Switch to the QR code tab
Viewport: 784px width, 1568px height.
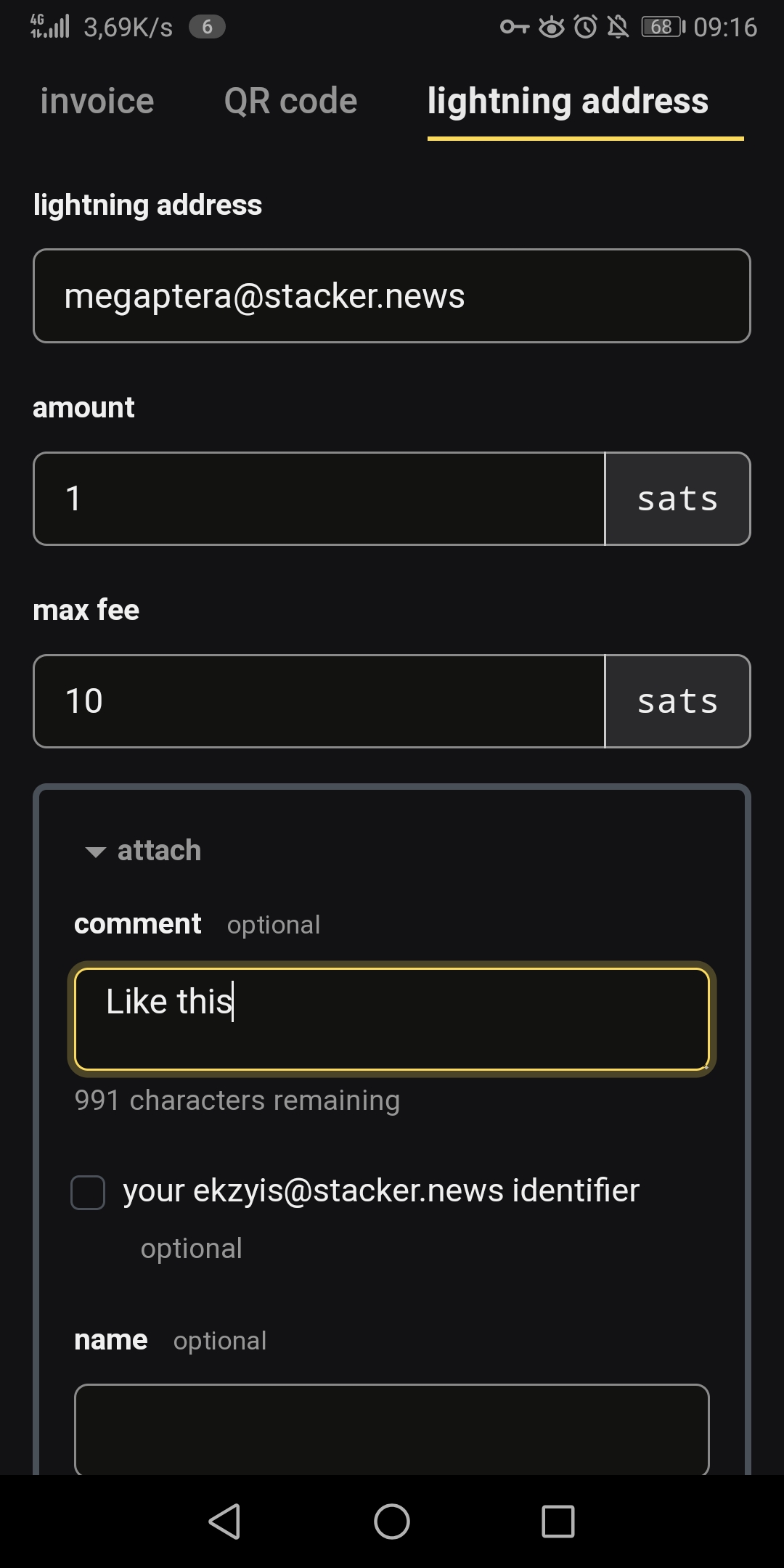click(290, 101)
